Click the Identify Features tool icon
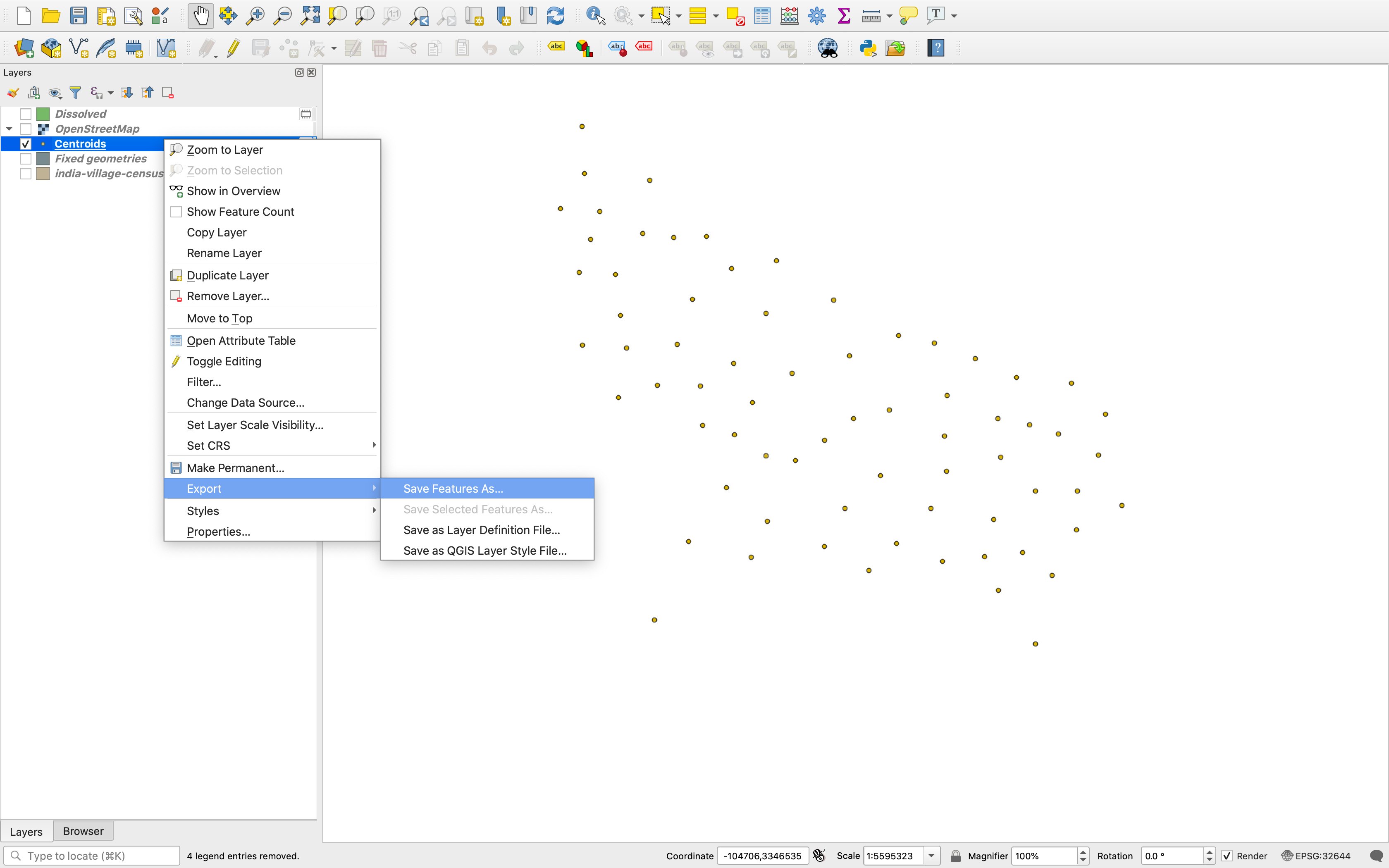The height and width of the screenshot is (868, 1389). 595,16
